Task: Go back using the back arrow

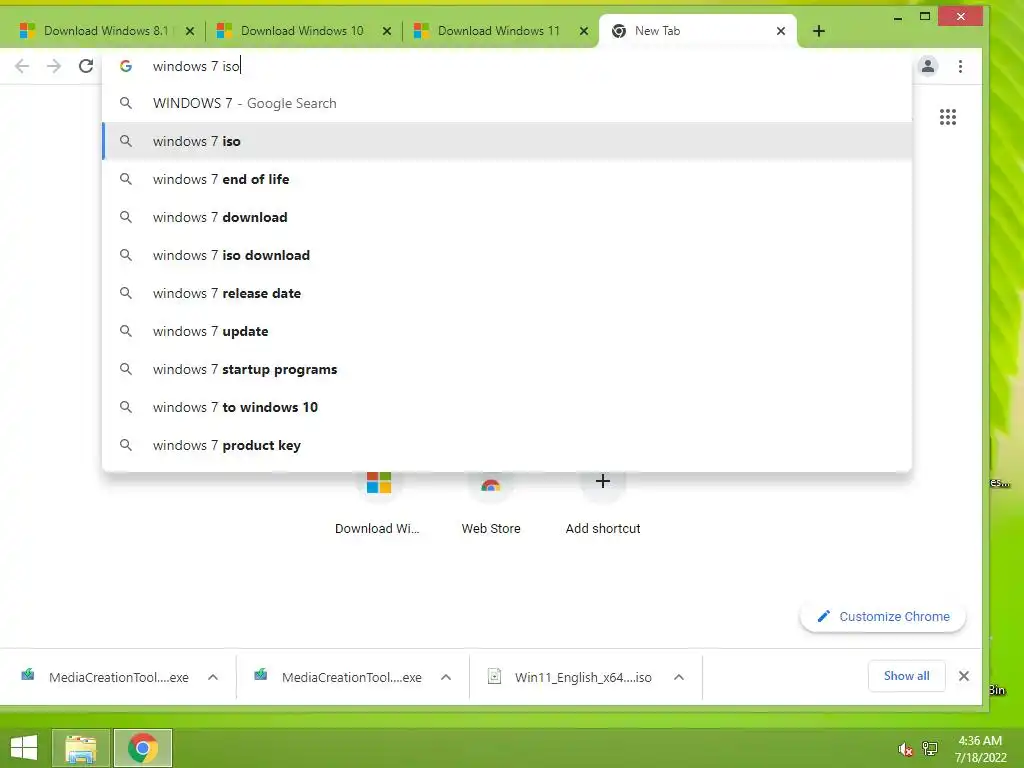Action: point(22,66)
